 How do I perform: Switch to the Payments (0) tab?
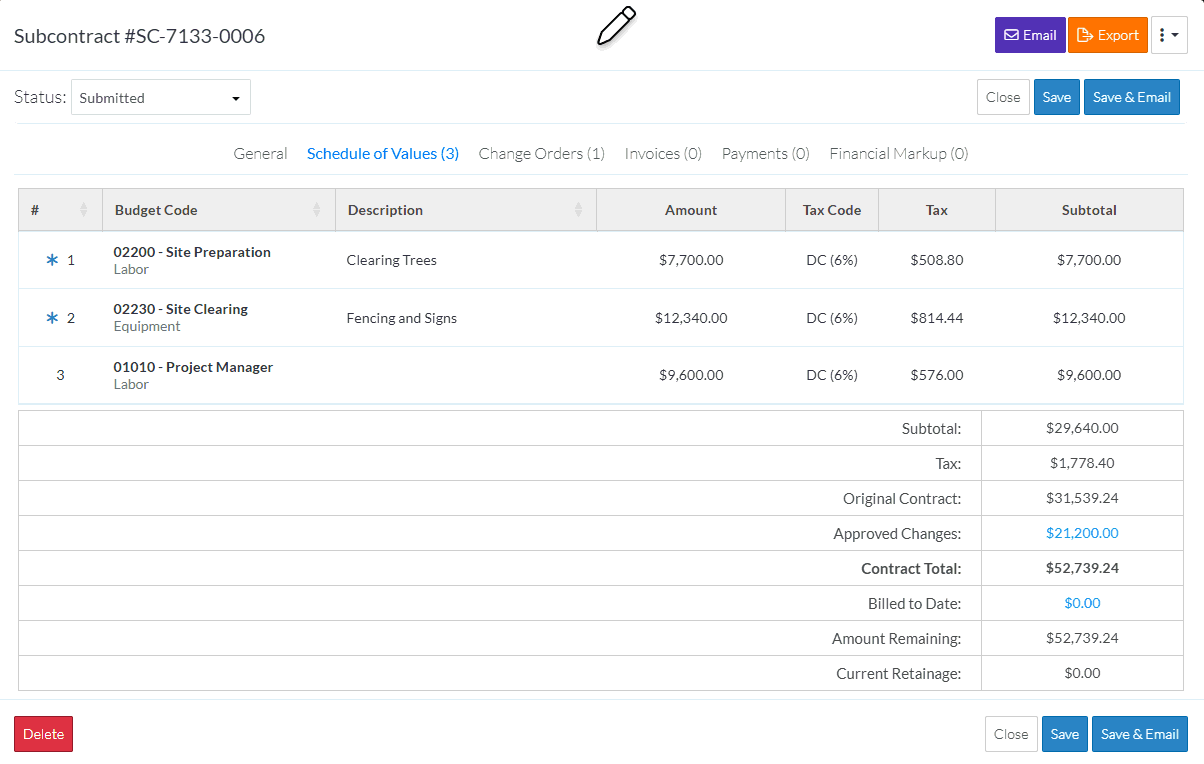(x=766, y=153)
